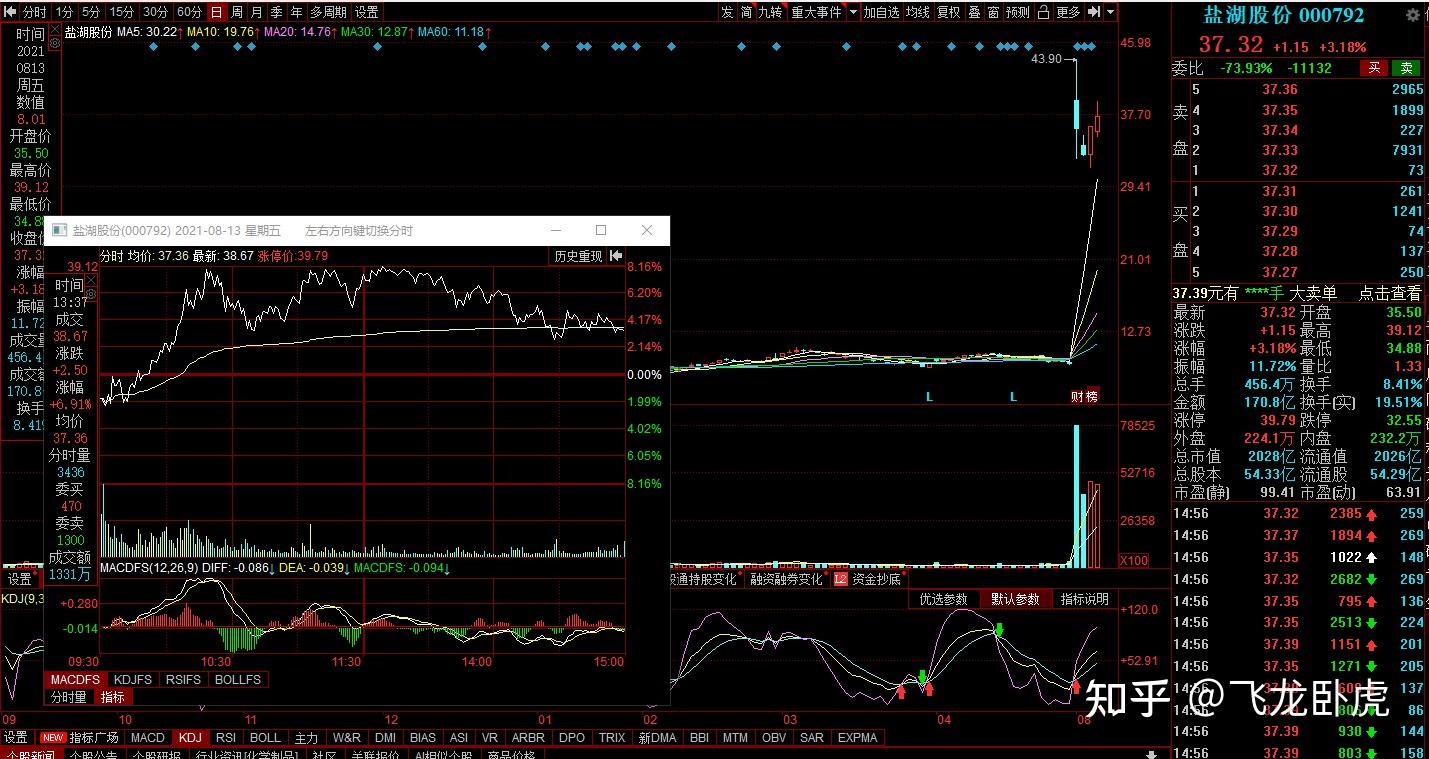Viewport: 1429px width, 759px height.
Task: Open the 指标说明 description
Action: (x=1085, y=599)
